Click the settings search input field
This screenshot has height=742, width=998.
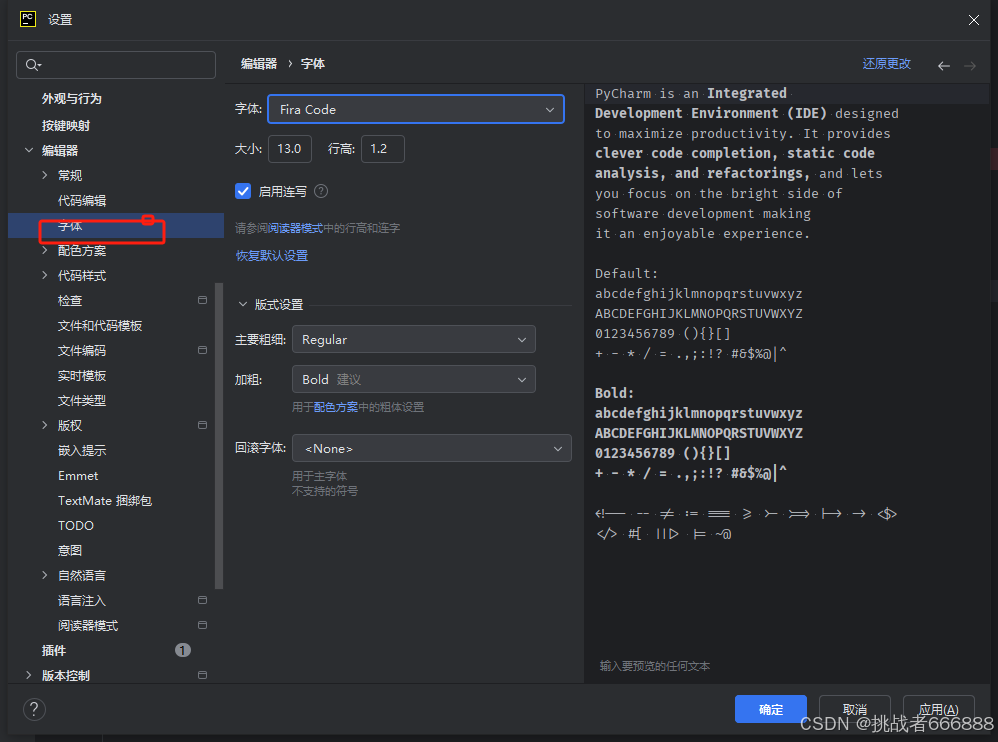click(x=116, y=65)
